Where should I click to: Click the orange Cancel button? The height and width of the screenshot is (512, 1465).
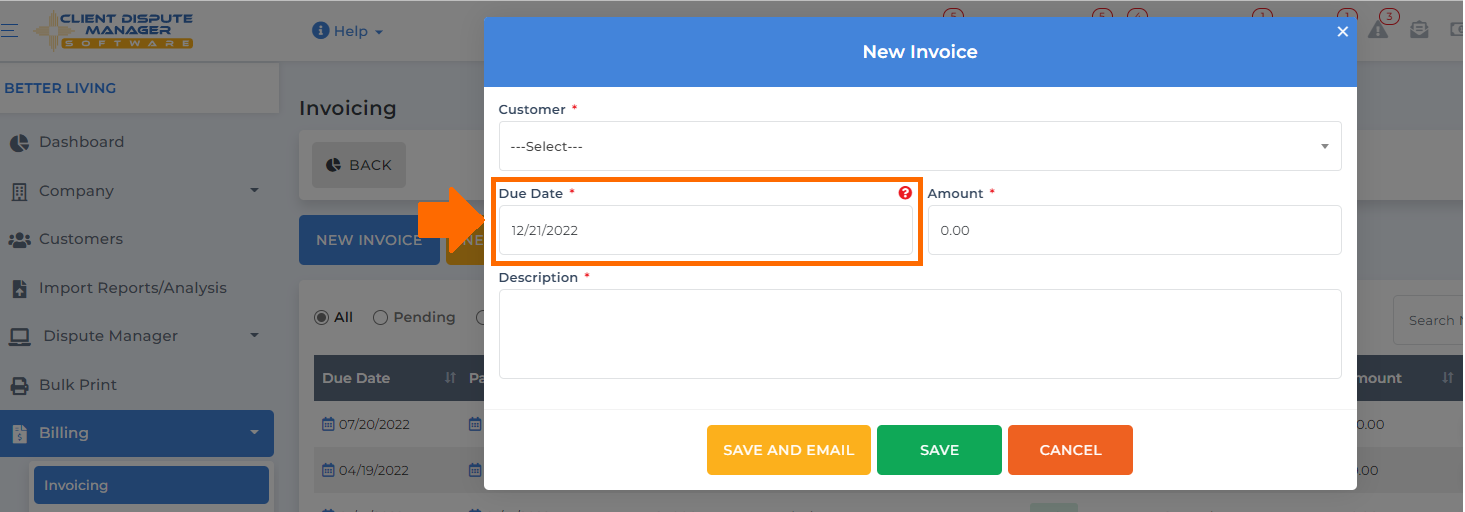pyautogui.click(x=1070, y=450)
